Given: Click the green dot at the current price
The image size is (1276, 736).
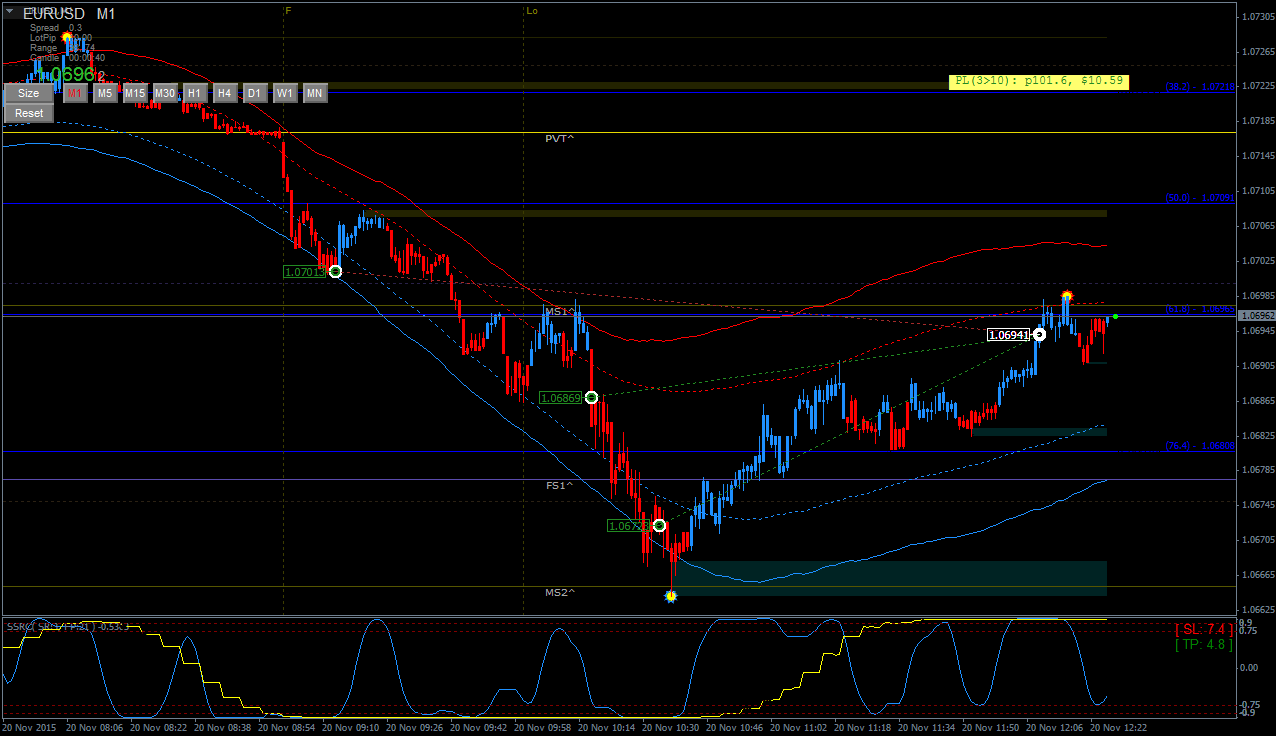Looking at the screenshot, I should [x=1115, y=316].
